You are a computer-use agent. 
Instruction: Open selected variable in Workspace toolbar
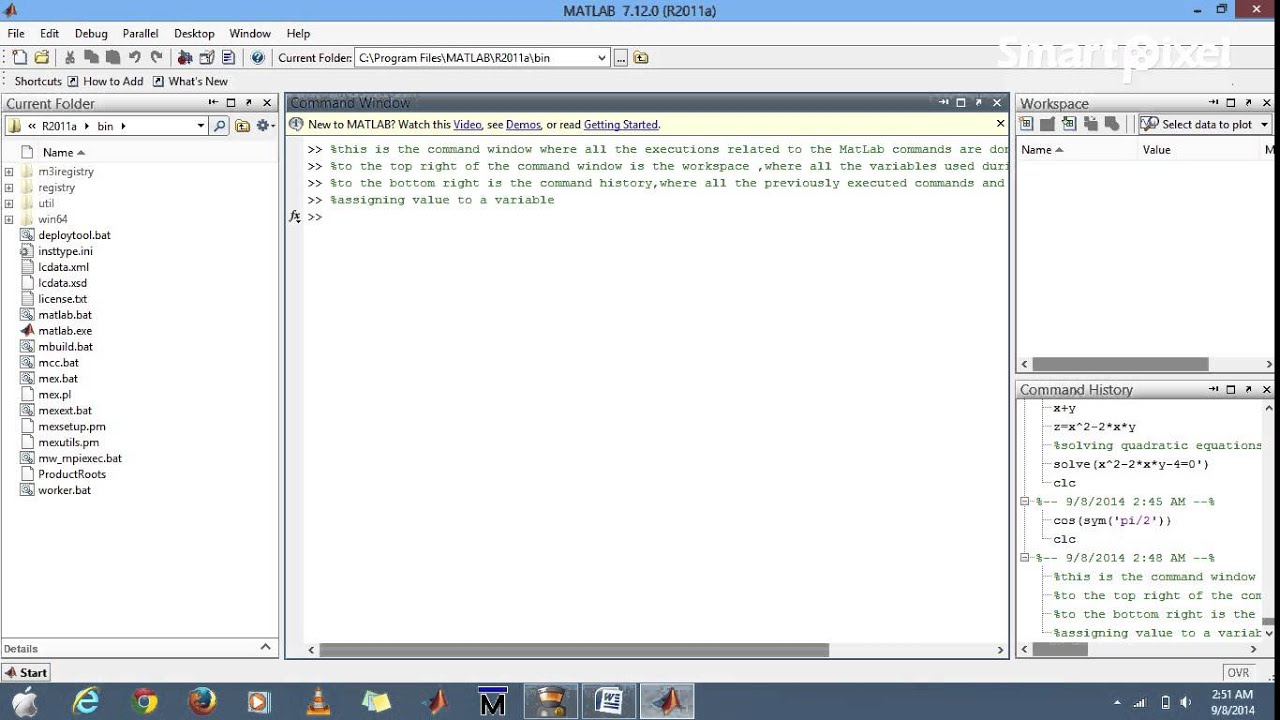click(1047, 124)
